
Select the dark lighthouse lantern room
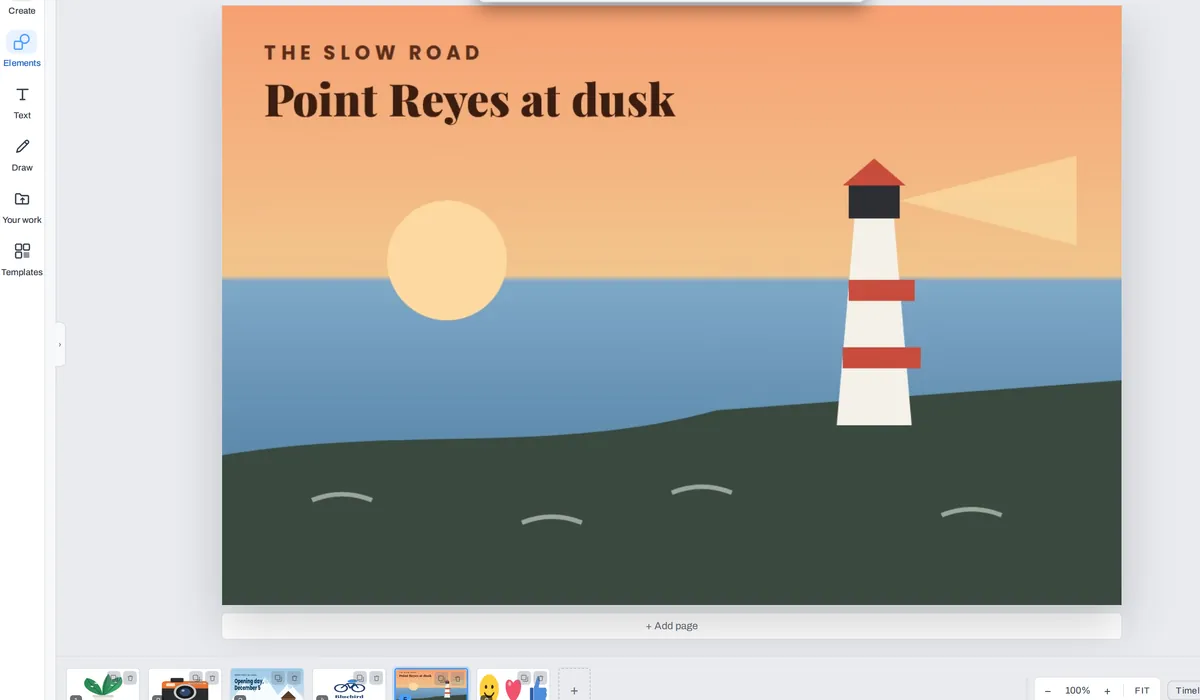pos(874,202)
